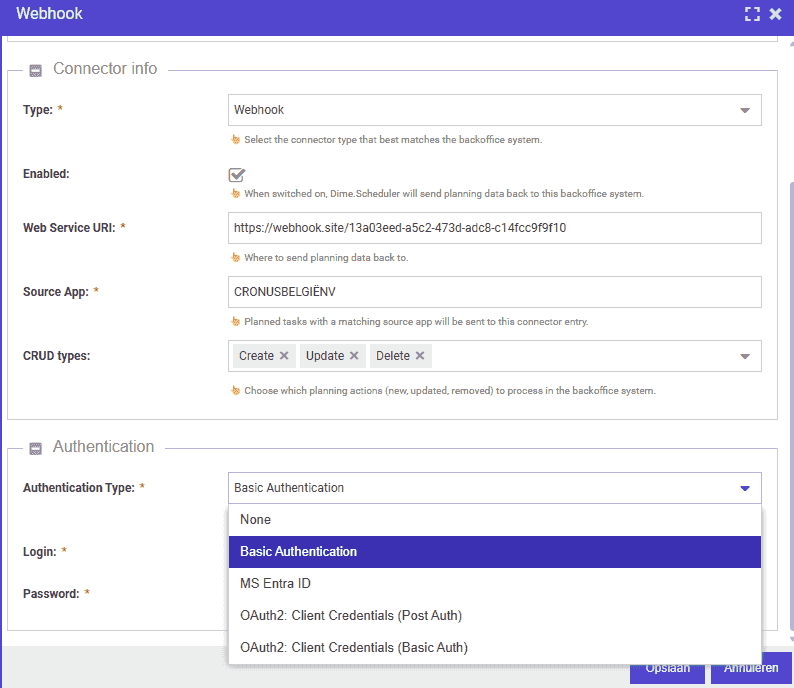Click the Authentication section icon
Viewport: 794px width, 688px height.
(x=35, y=449)
